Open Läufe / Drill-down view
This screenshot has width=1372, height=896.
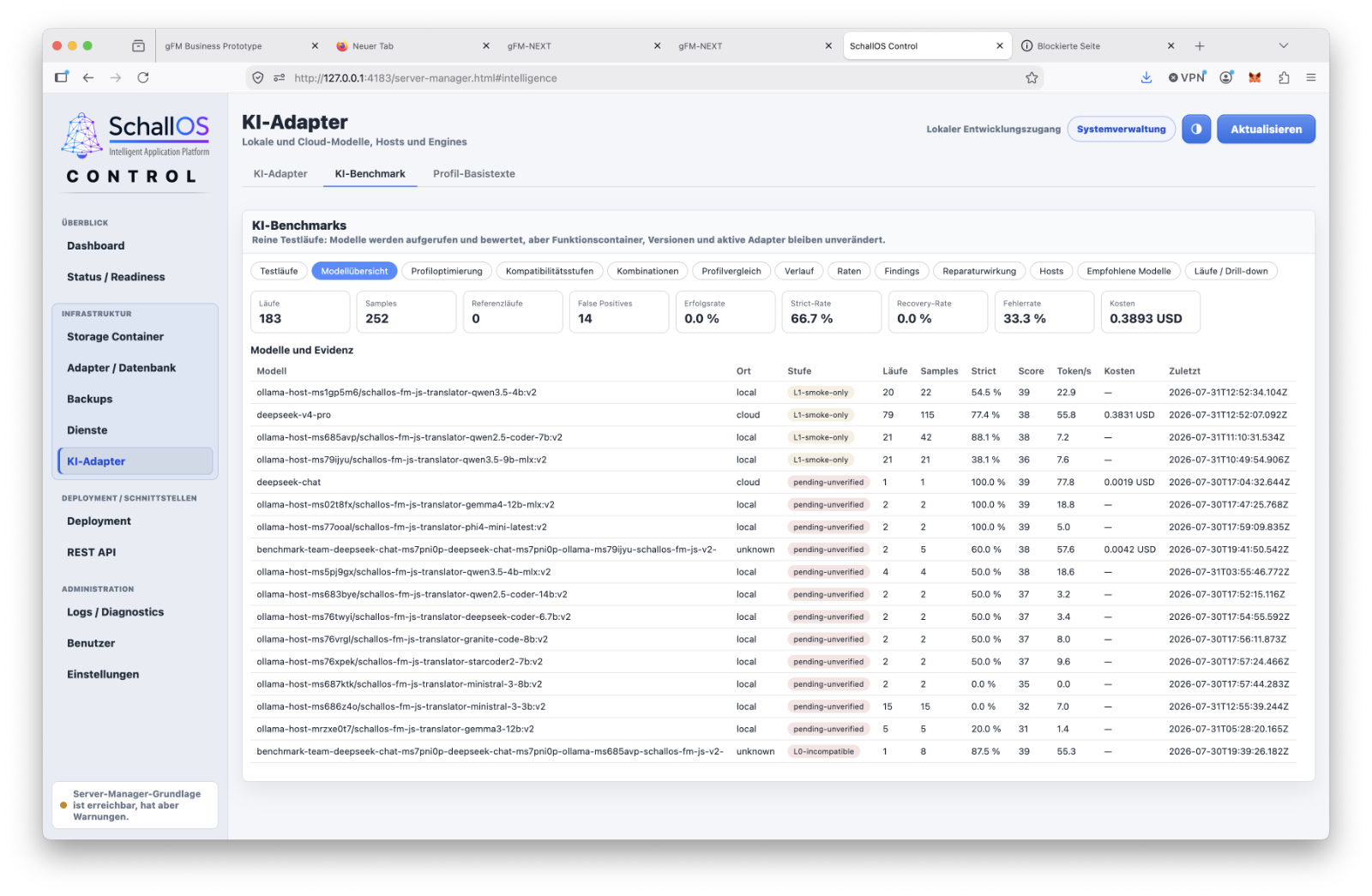(x=1231, y=271)
